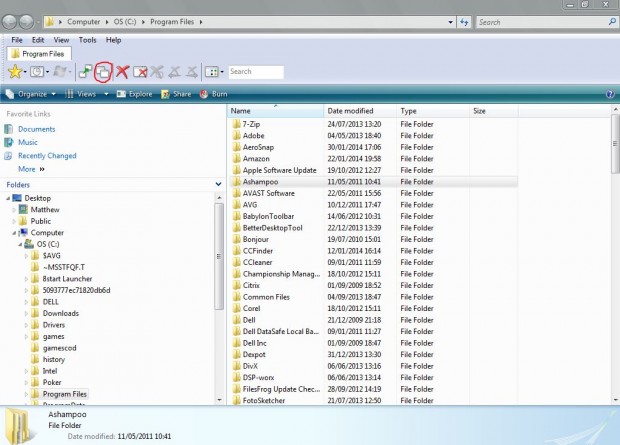Click the magnifier icon in the top search box

(x=612, y=22)
